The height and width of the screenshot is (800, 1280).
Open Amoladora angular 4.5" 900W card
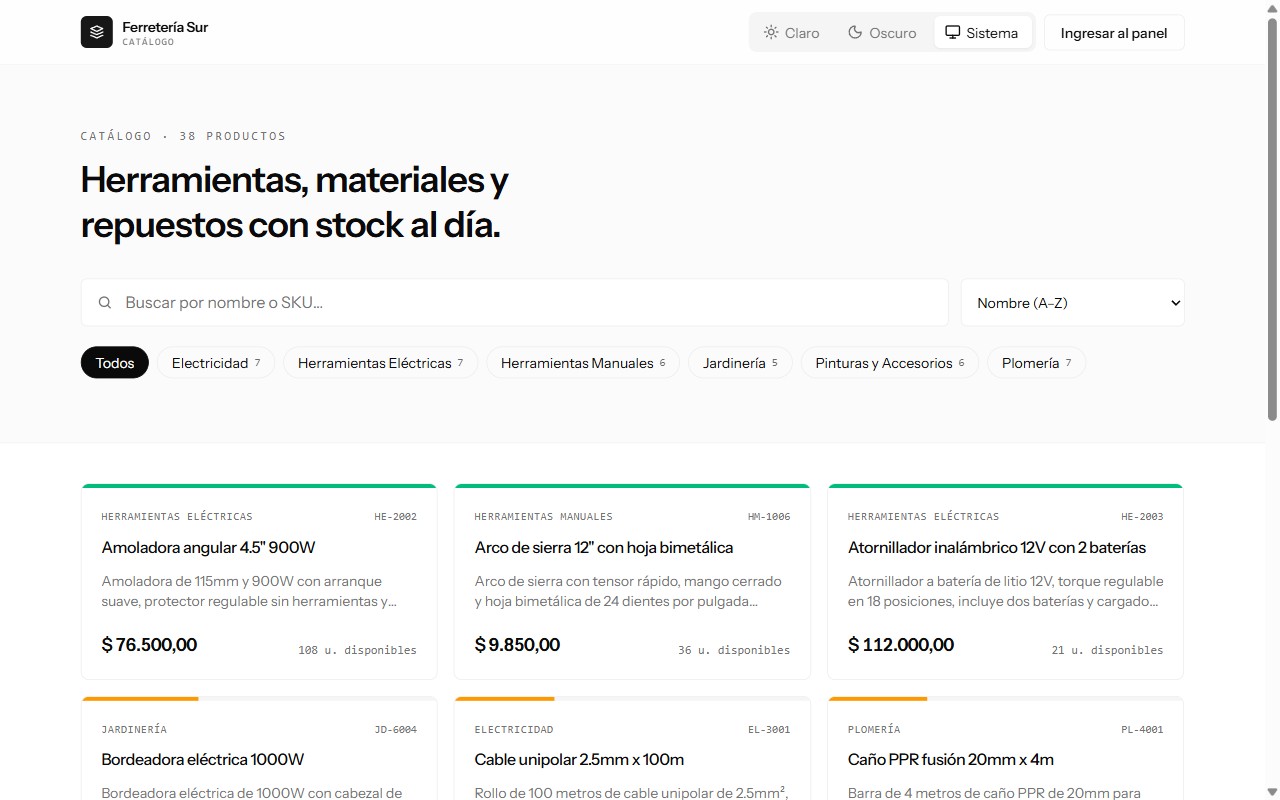259,582
